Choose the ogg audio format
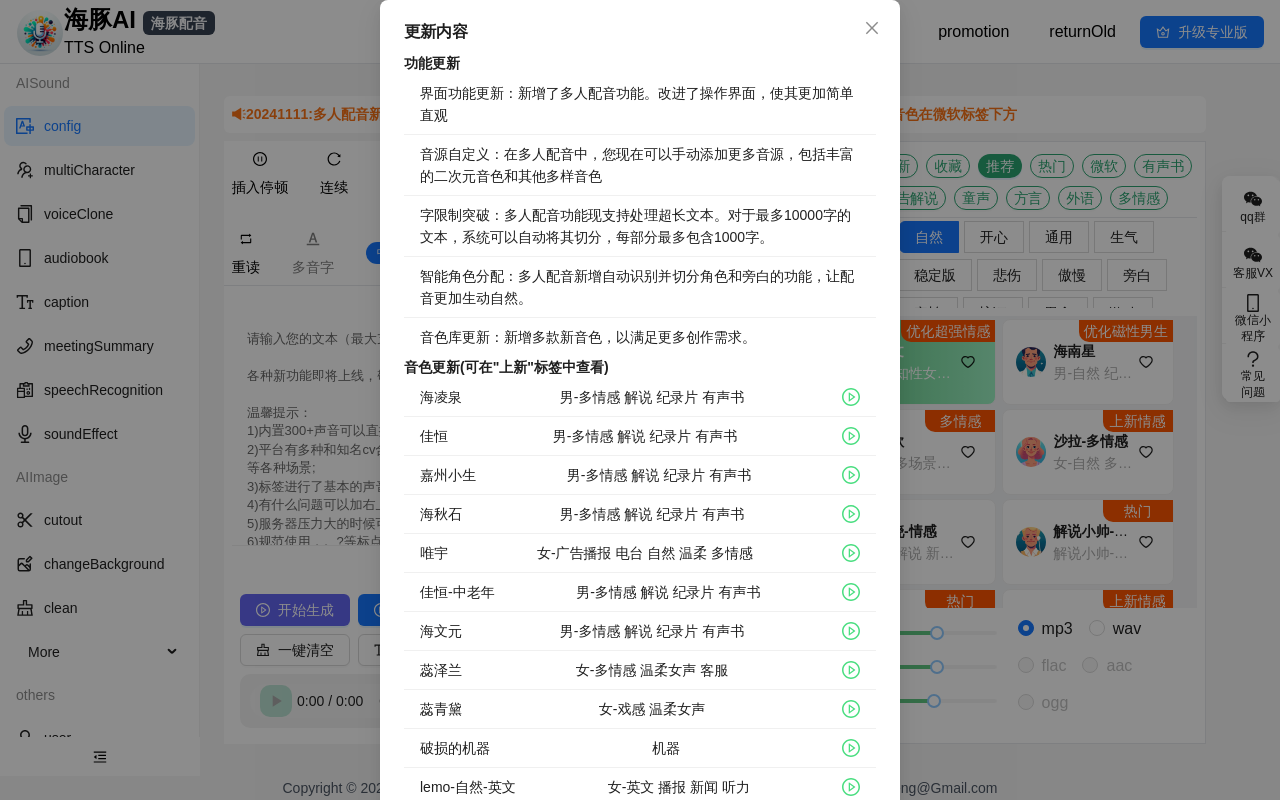 tap(1026, 702)
